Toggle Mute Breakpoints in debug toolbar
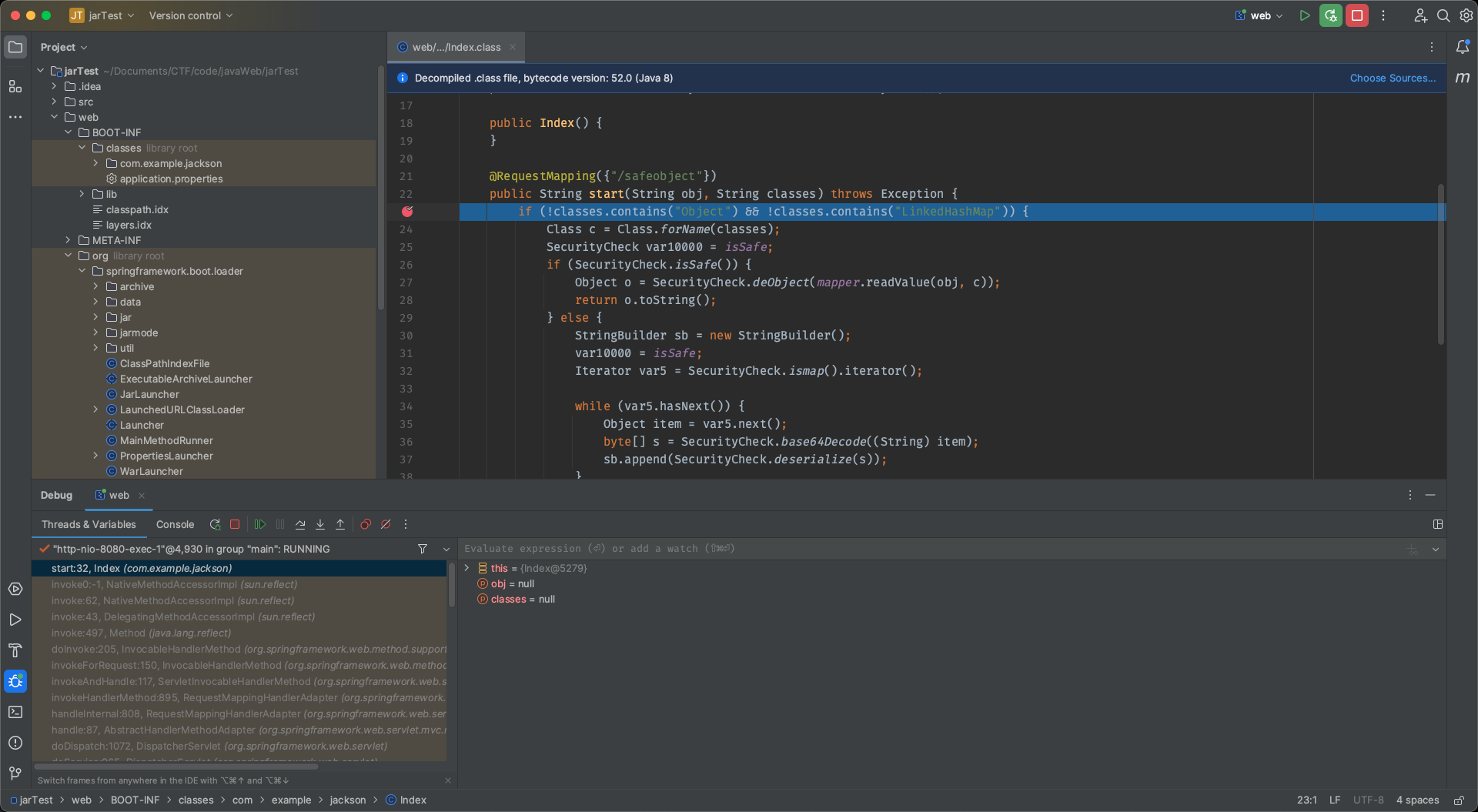1478x812 pixels. [386, 524]
